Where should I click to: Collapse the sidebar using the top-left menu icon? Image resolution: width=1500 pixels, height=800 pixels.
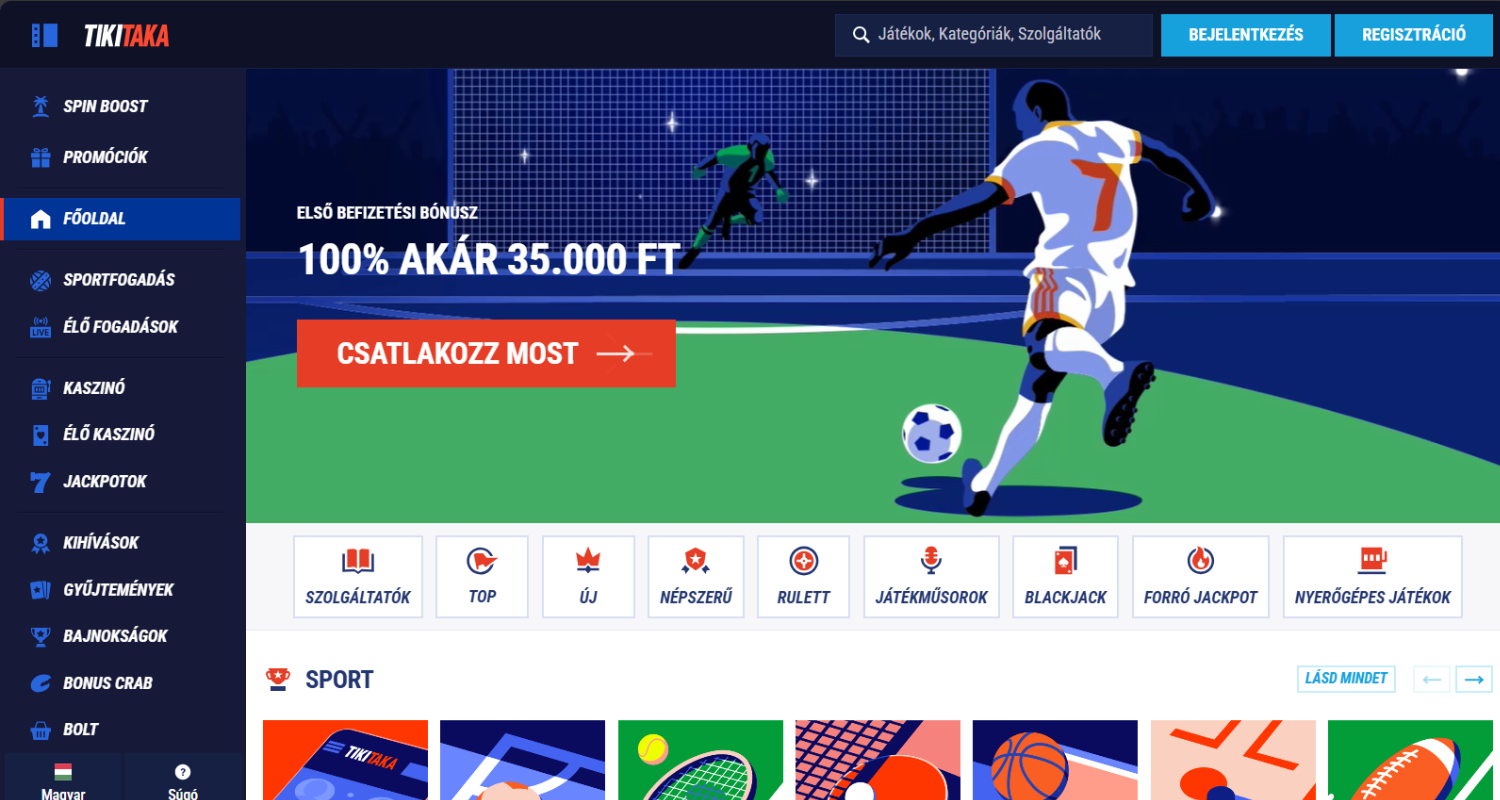coord(44,35)
